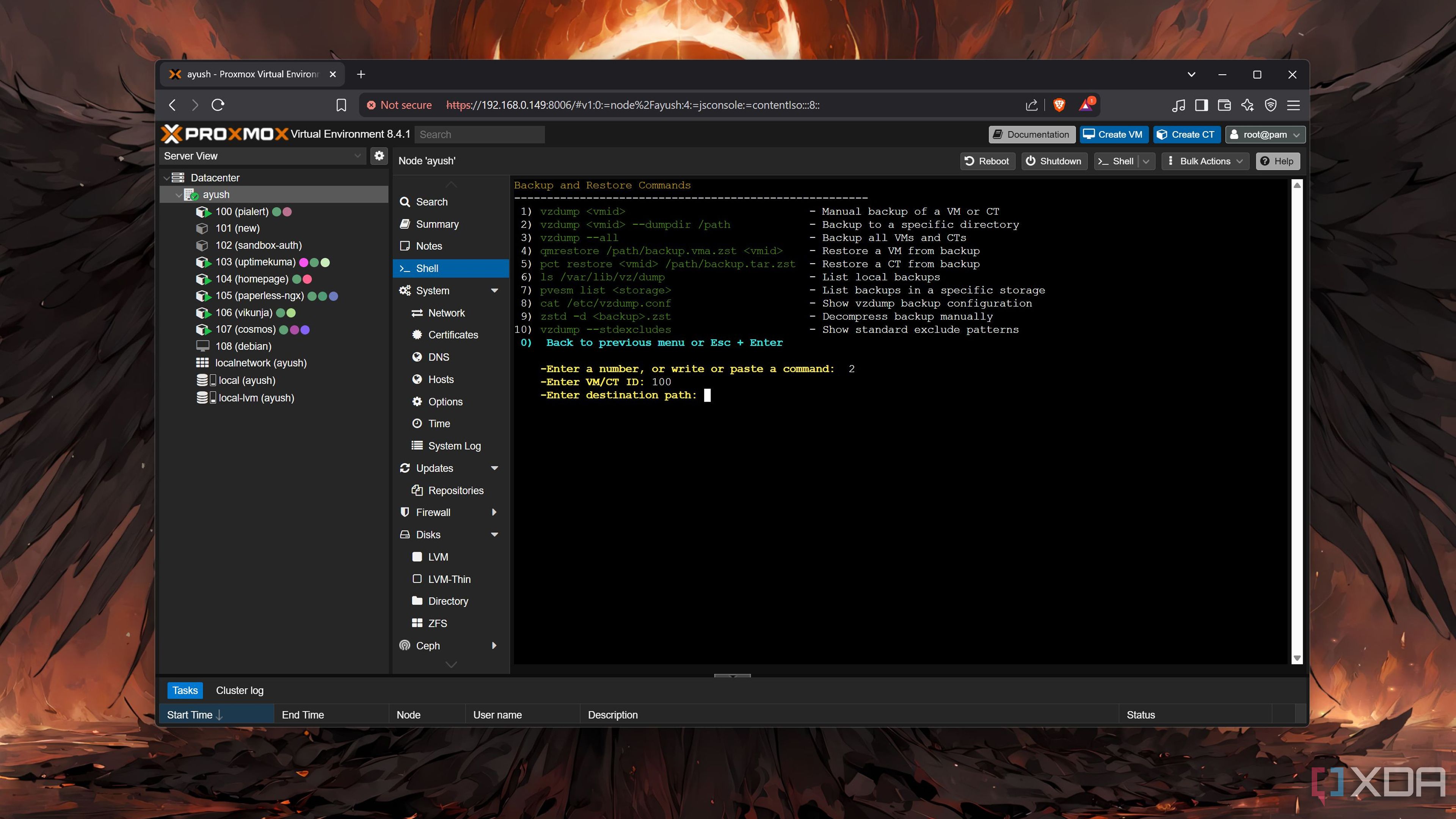Viewport: 1456px width, 819px height.
Task: Open the Shell split-button dropdown arrow
Action: [1146, 161]
